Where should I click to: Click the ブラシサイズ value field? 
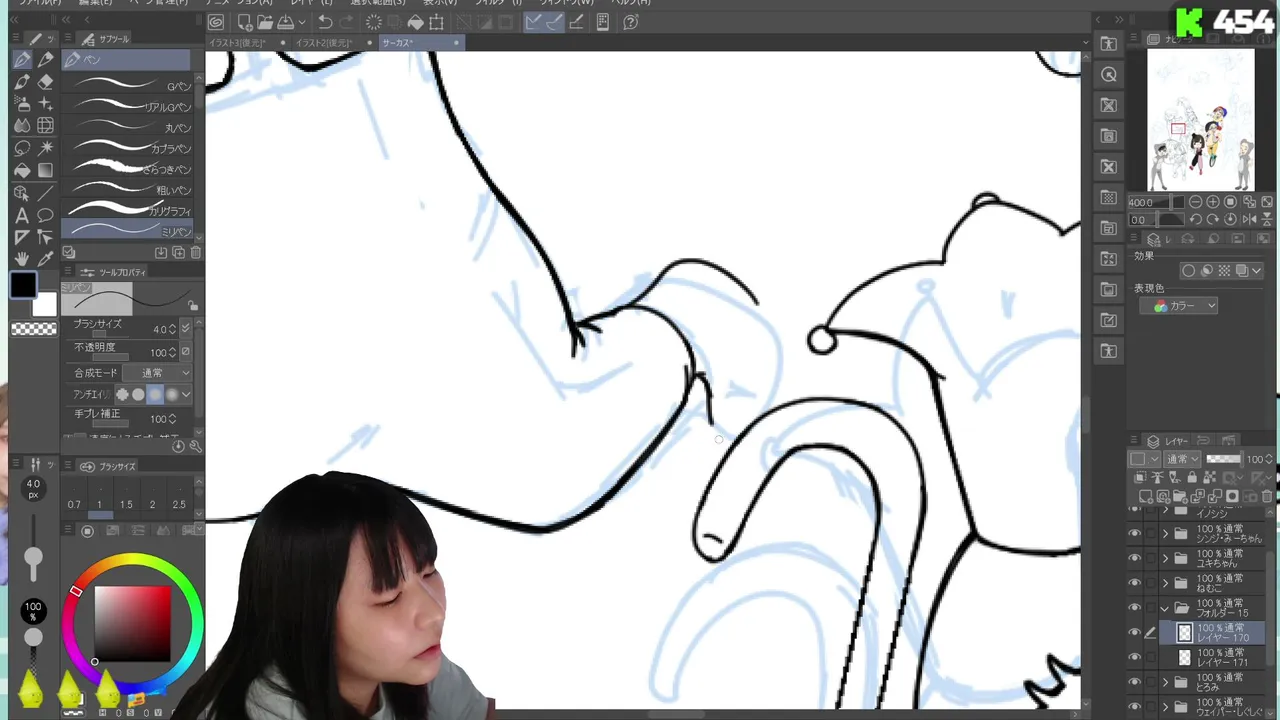coord(159,329)
